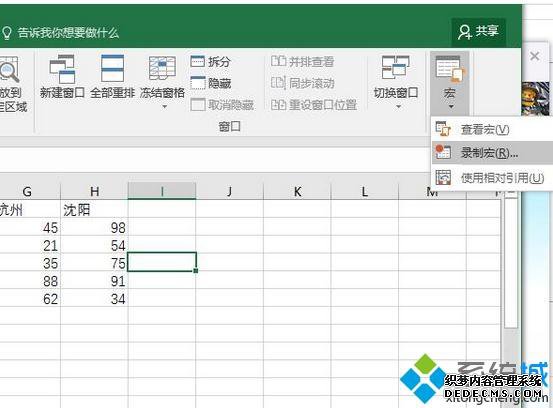
Task: Expand the Freeze Panes dropdown arrow
Action: point(164,106)
